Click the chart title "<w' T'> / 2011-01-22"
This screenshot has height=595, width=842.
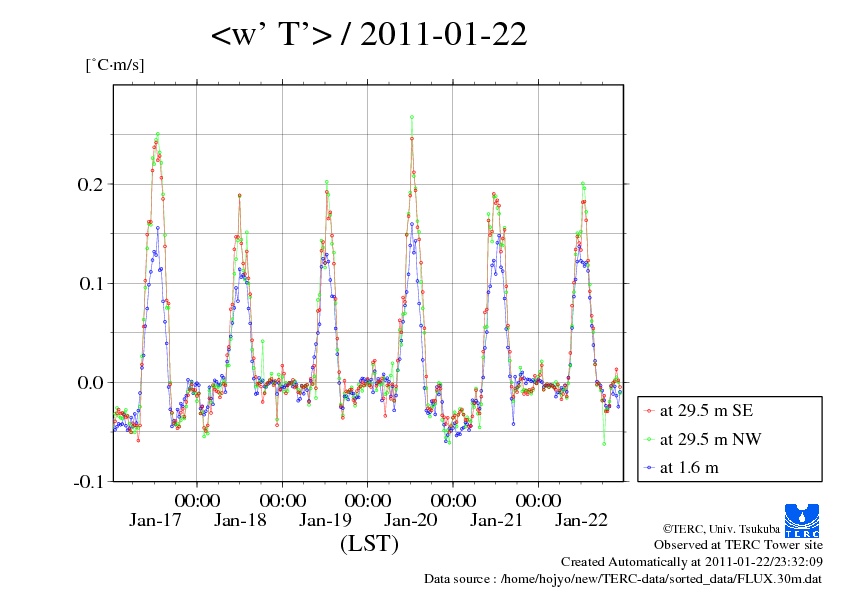pyautogui.click(x=369, y=35)
